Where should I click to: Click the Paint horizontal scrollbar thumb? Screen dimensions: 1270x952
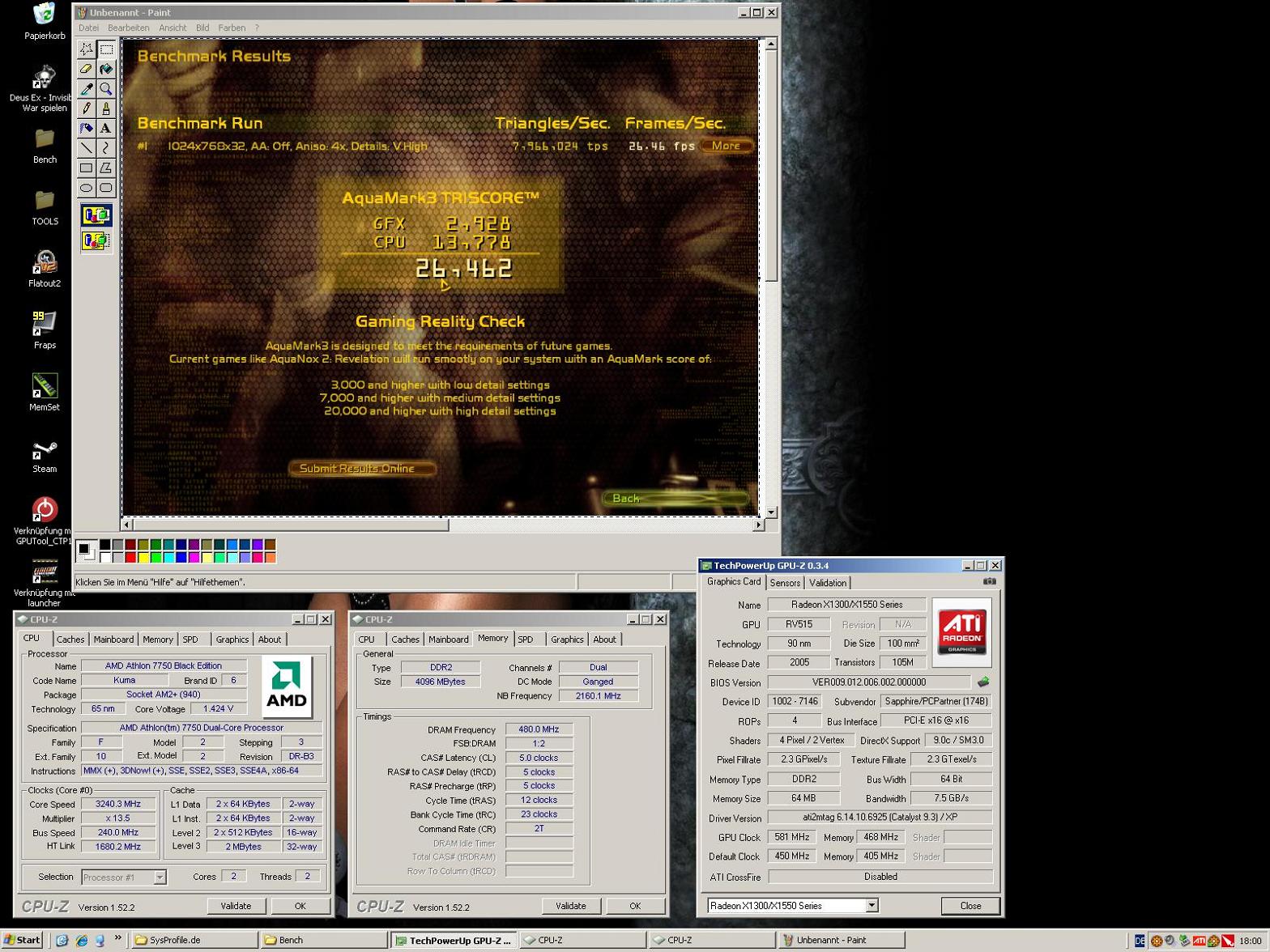coord(290,525)
